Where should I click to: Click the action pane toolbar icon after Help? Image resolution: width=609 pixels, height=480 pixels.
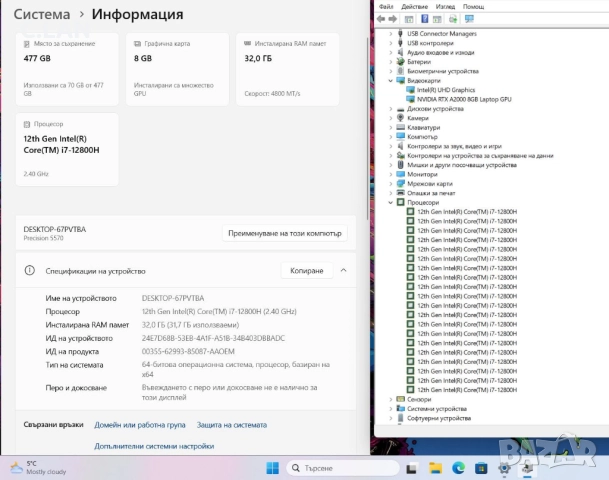pos(437,19)
